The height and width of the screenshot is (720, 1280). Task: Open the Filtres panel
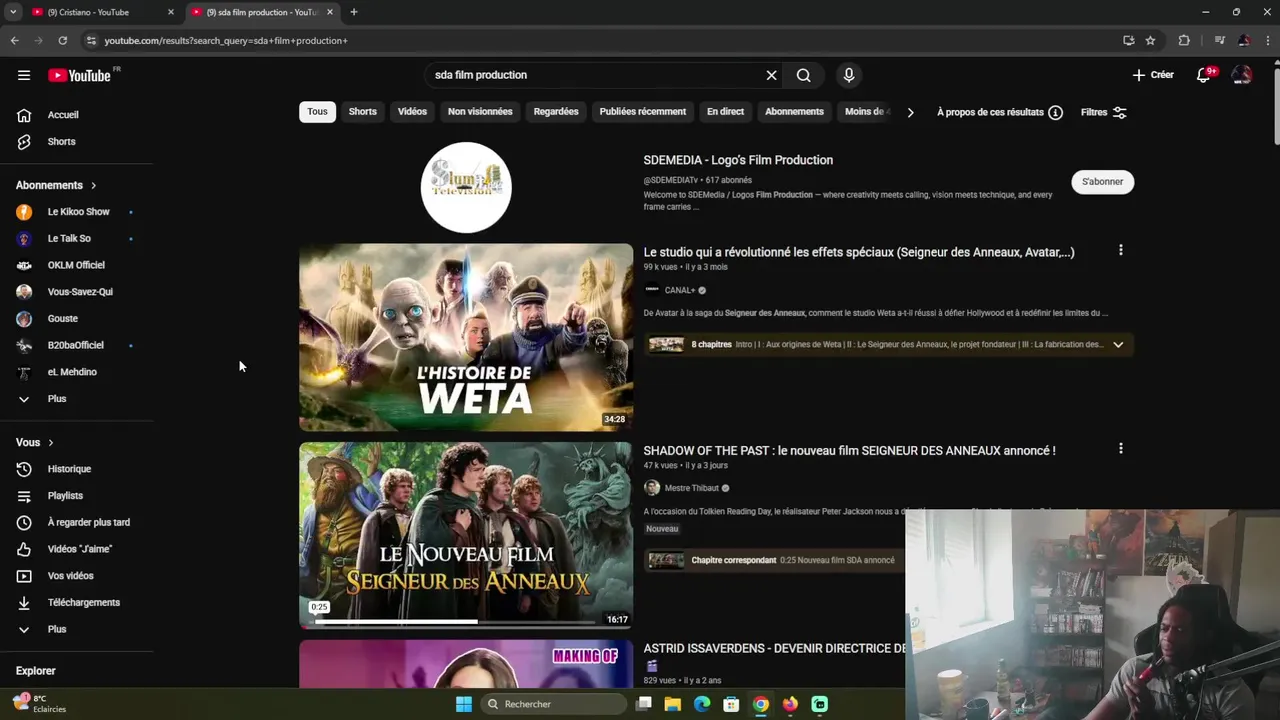[1104, 112]
